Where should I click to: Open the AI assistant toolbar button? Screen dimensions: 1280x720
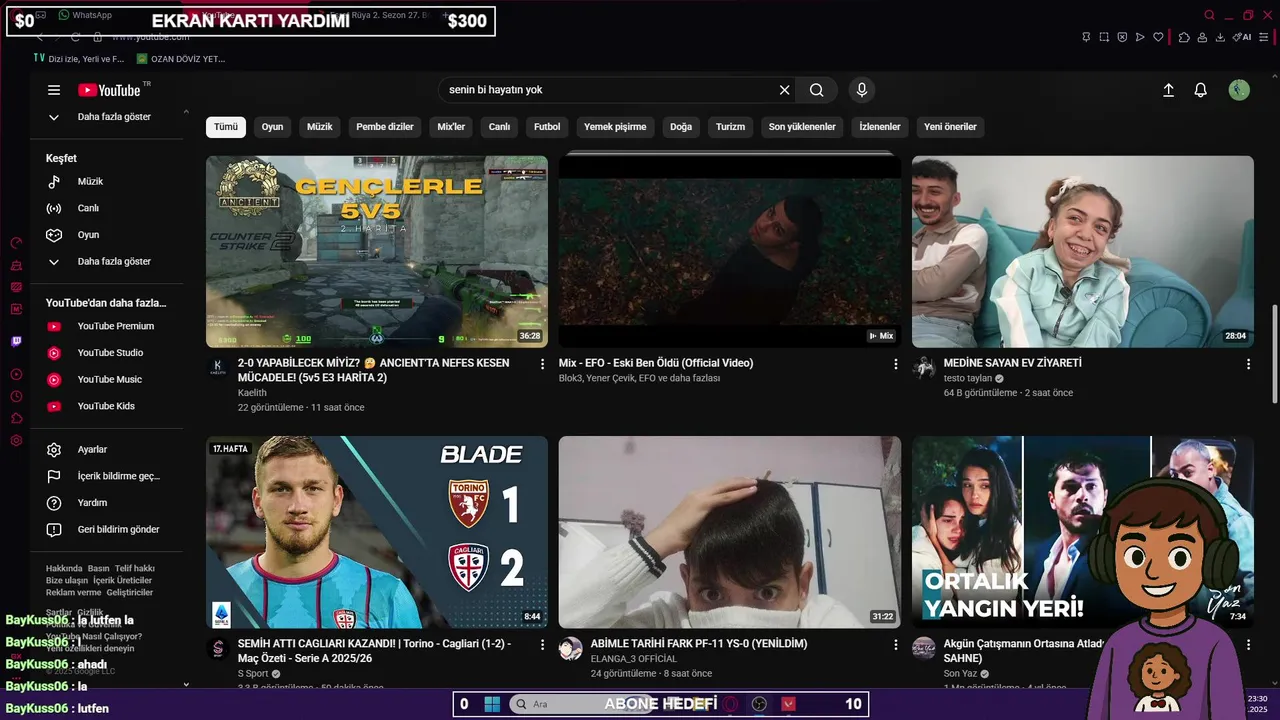point(1242,37)
